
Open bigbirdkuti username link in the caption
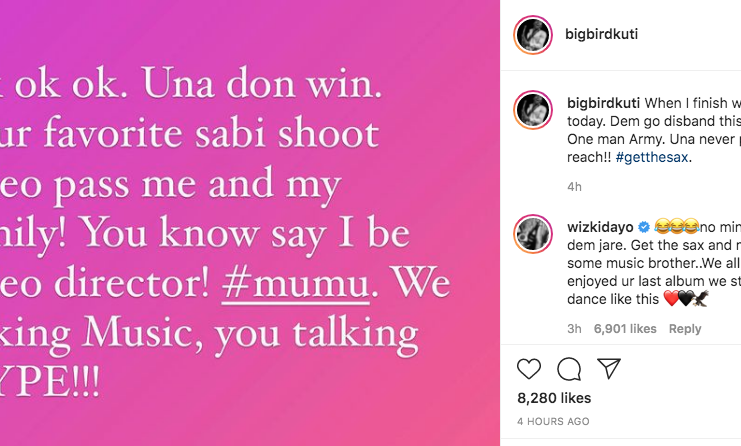pyautogui.click(x=602, y=102)
